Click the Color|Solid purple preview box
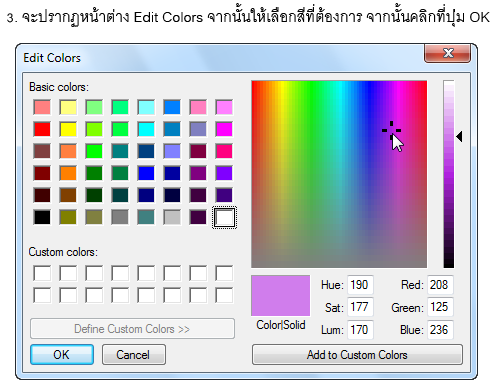 point(280,295)
